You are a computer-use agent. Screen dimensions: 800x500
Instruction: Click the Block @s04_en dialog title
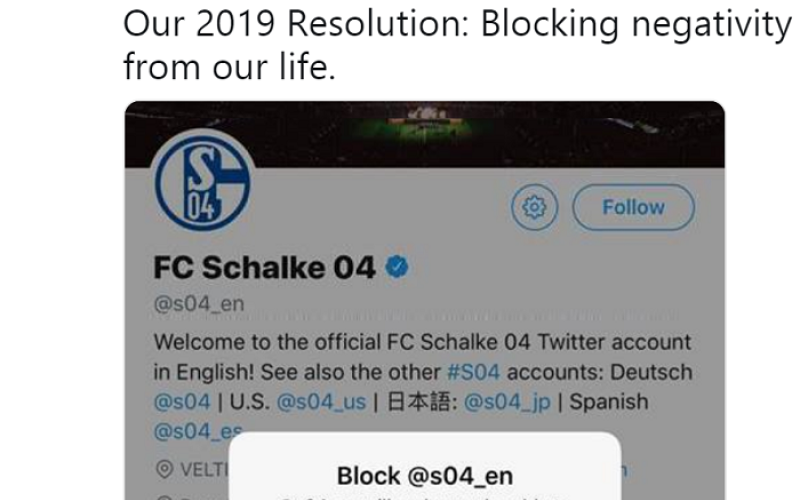click(424, 476)
